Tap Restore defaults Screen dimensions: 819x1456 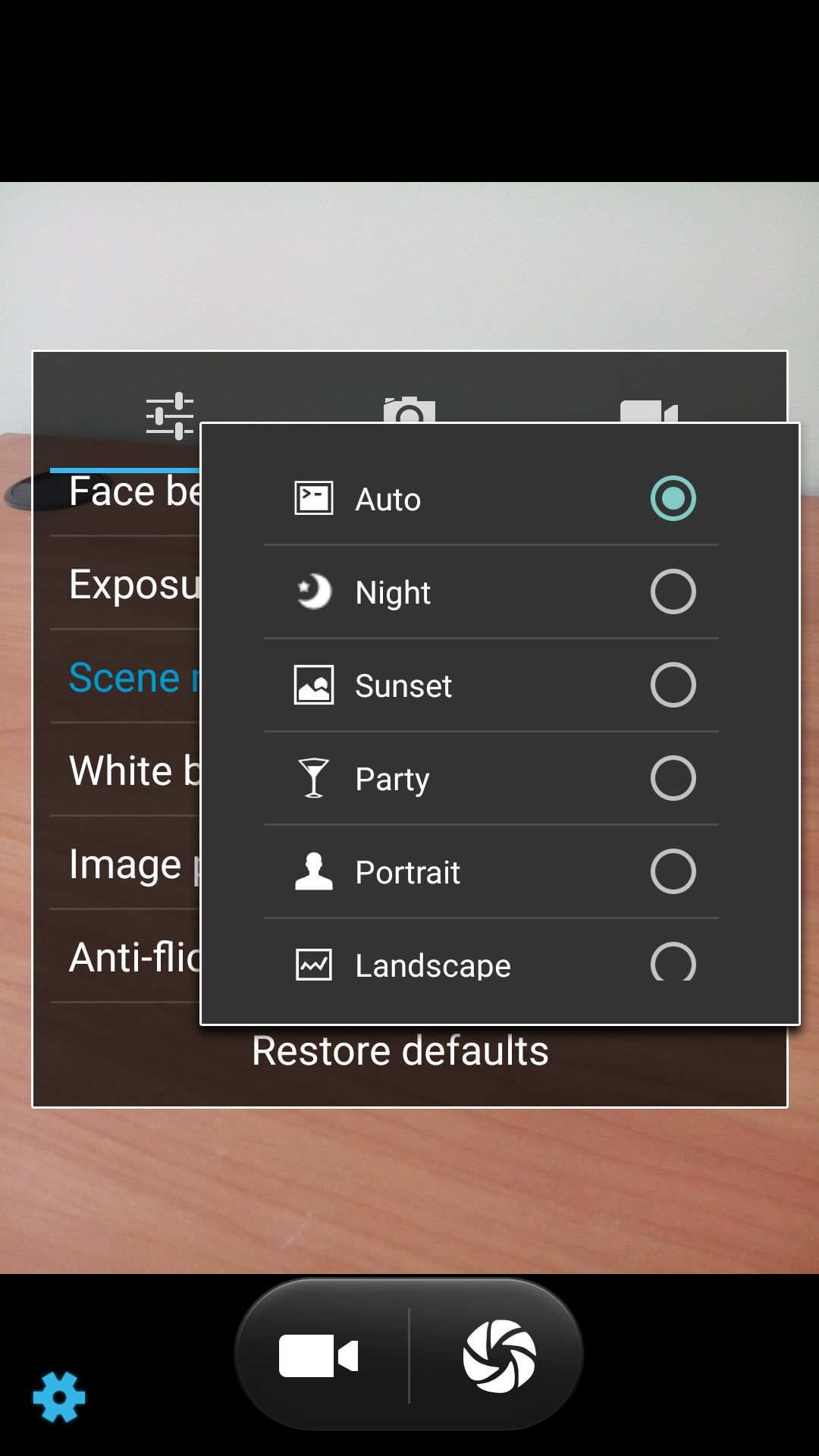tap(400, 1051)
